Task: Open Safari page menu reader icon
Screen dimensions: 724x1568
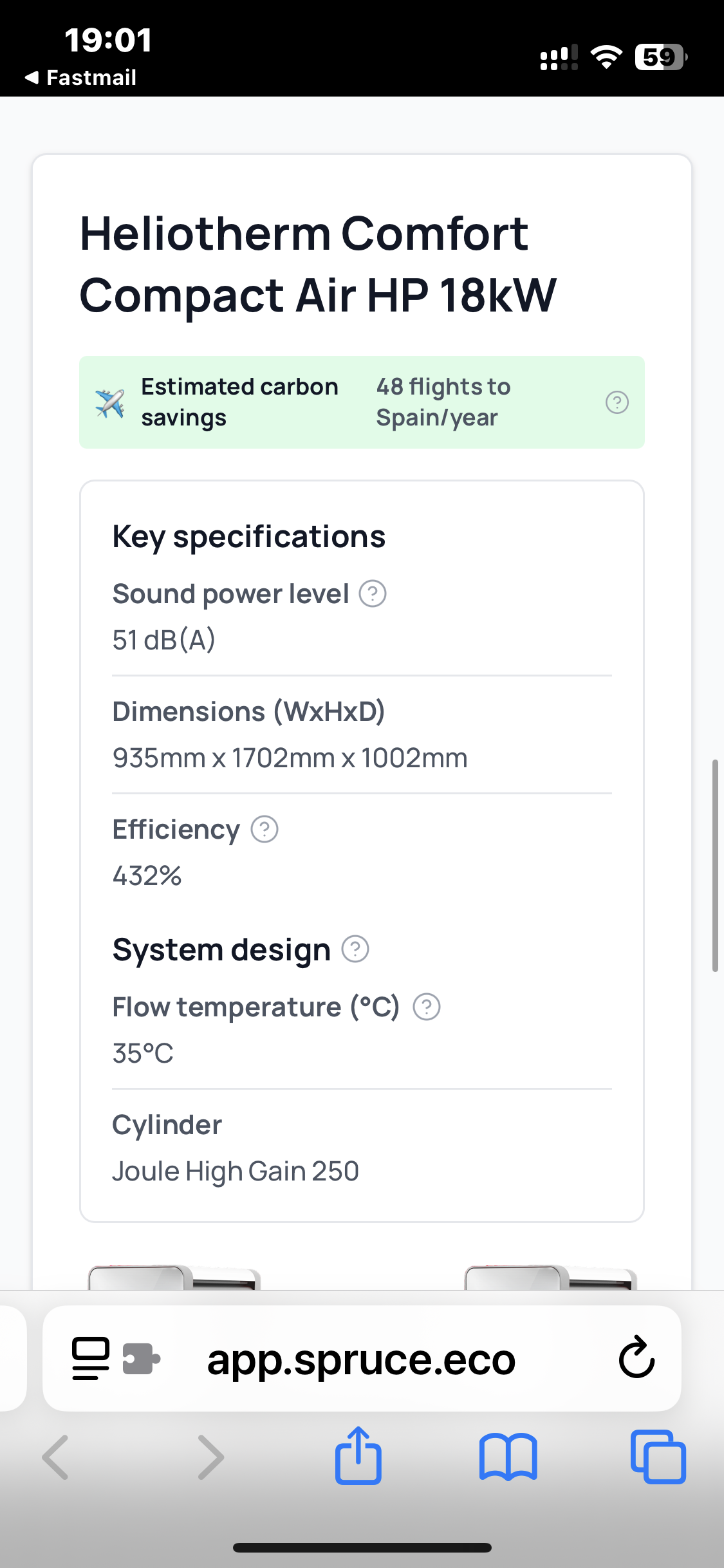Action: tap(91, 1358)
